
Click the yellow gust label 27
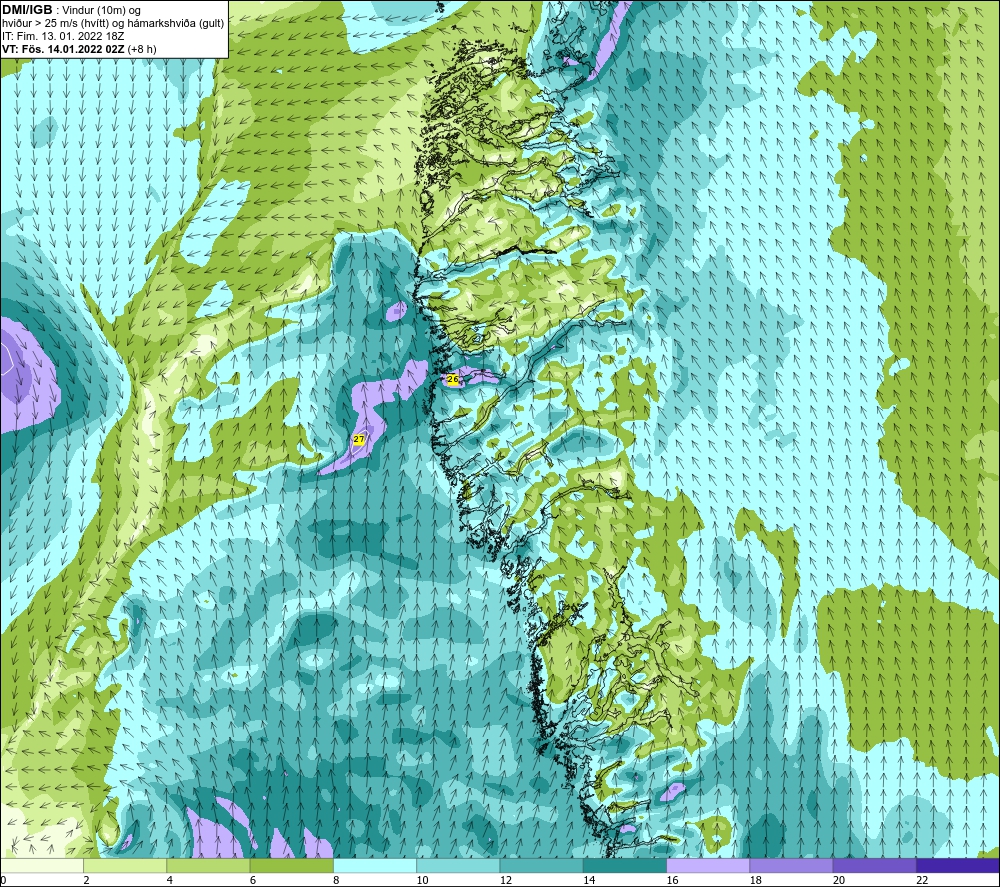point(358,439)
